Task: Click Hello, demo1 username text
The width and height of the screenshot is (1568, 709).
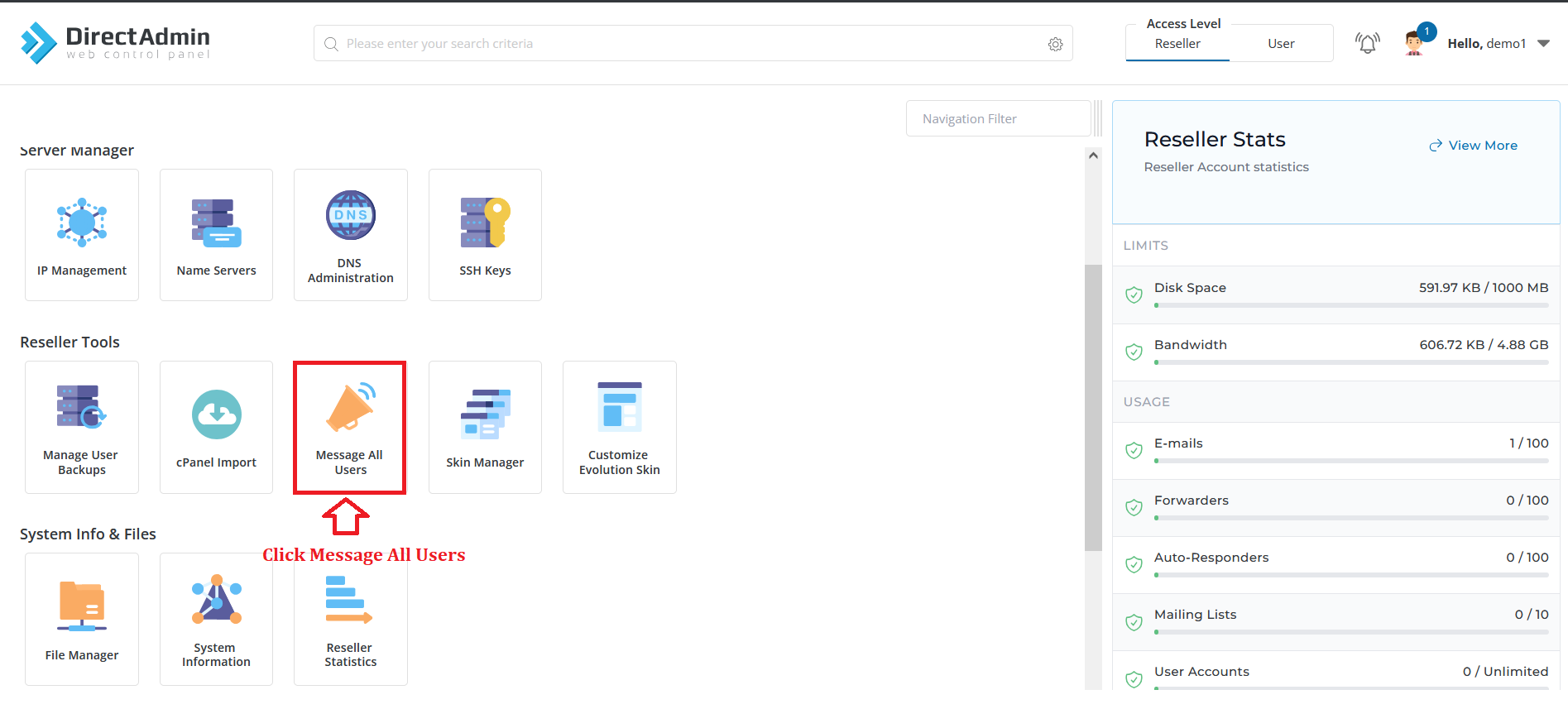Action: point(1486,44)
